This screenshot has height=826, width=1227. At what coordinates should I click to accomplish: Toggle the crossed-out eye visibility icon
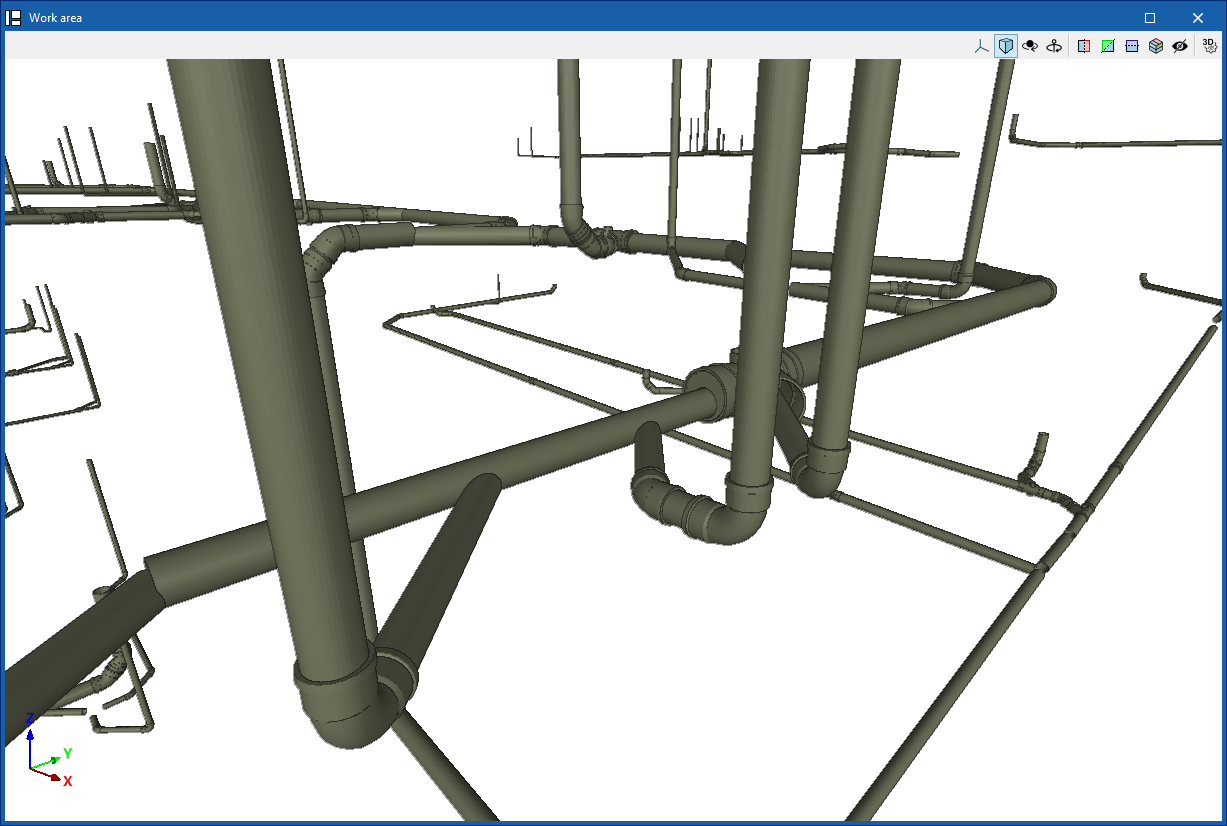pos(1180,46)
